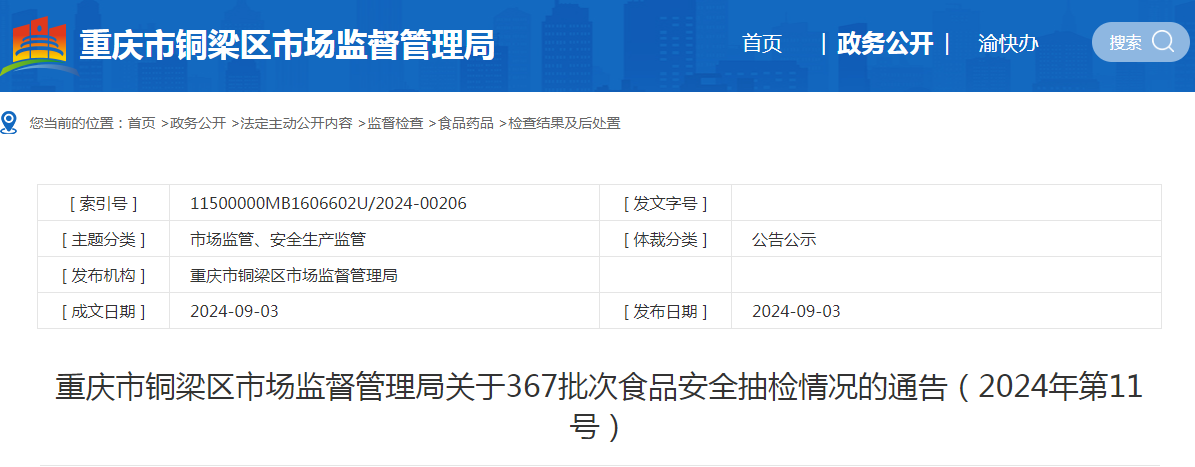Click the magnifying glass search icon
Image resolution: width=1195 pixels, height=467 pixels.
click(x=1163, y=42)
